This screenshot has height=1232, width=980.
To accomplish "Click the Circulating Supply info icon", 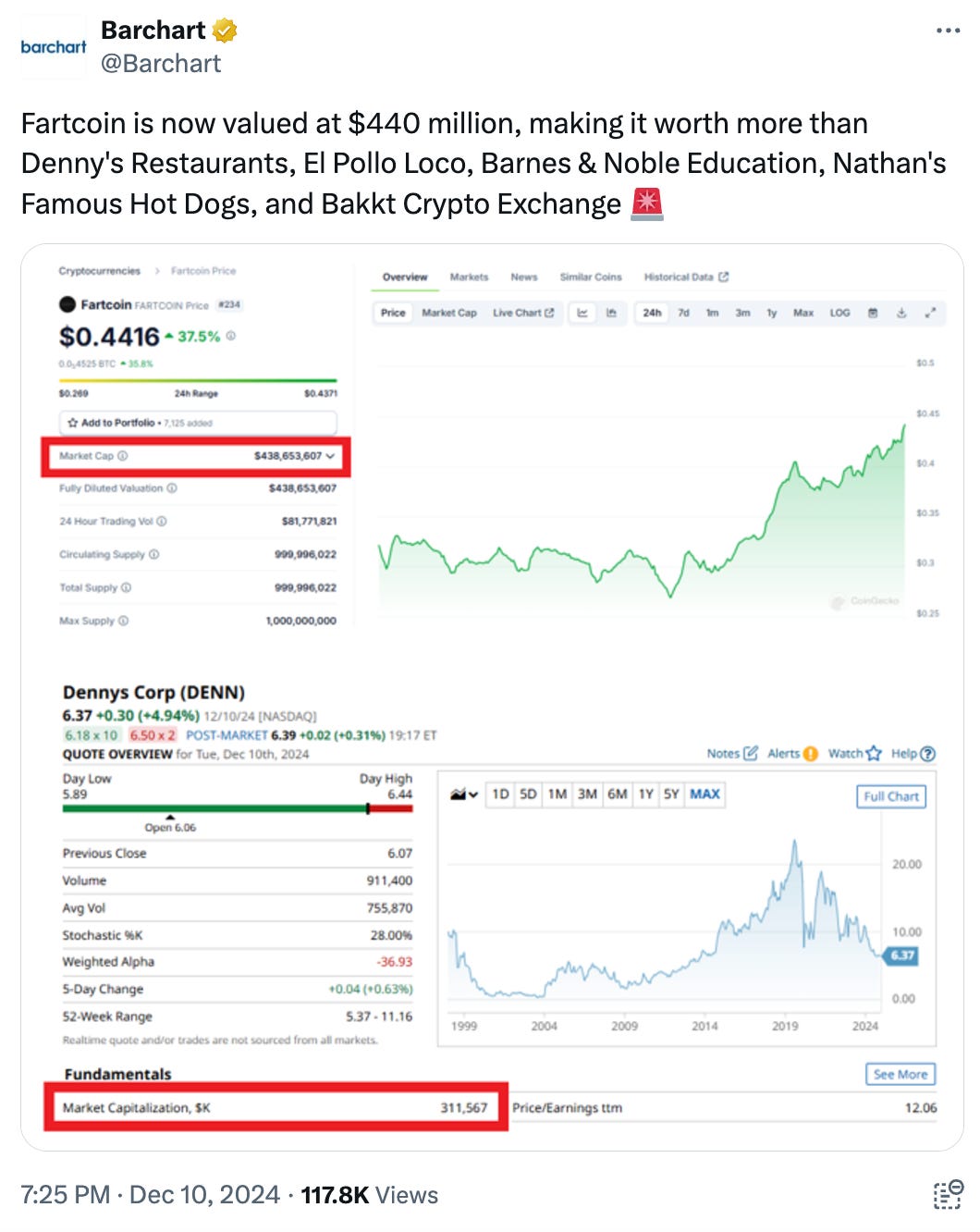I will tap(154, 555).
